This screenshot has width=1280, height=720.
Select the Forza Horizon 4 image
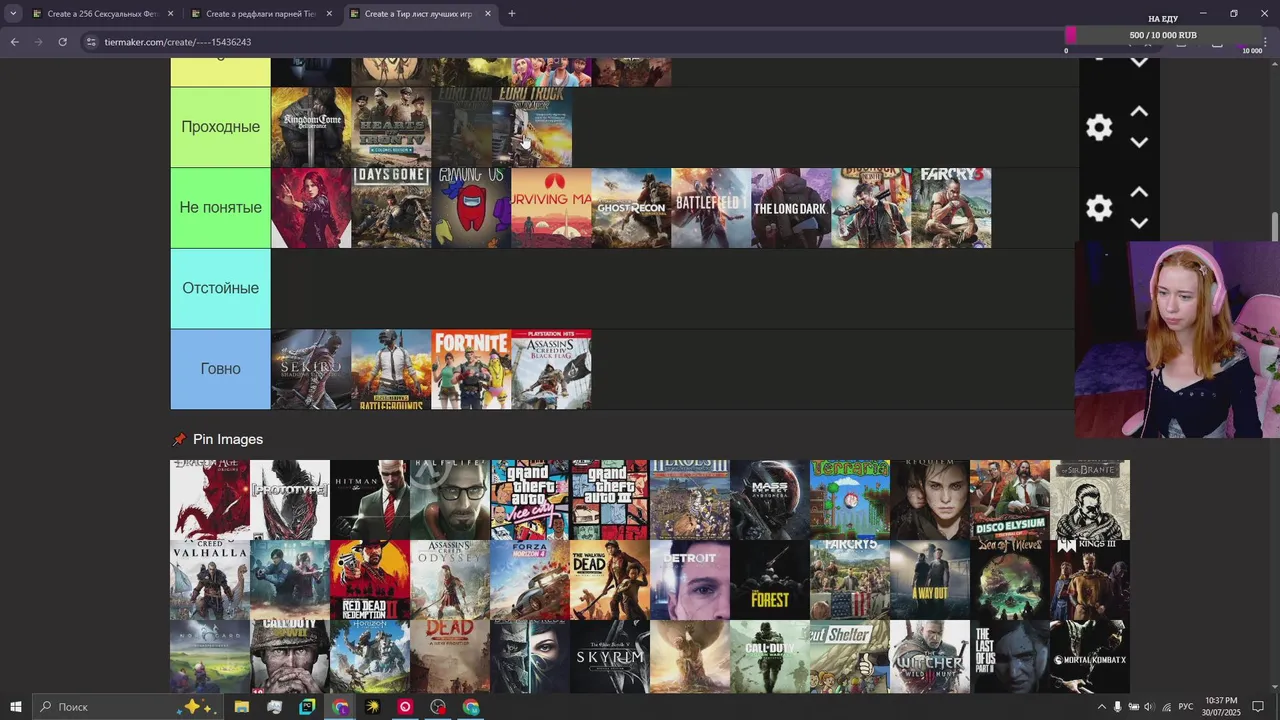530,580
